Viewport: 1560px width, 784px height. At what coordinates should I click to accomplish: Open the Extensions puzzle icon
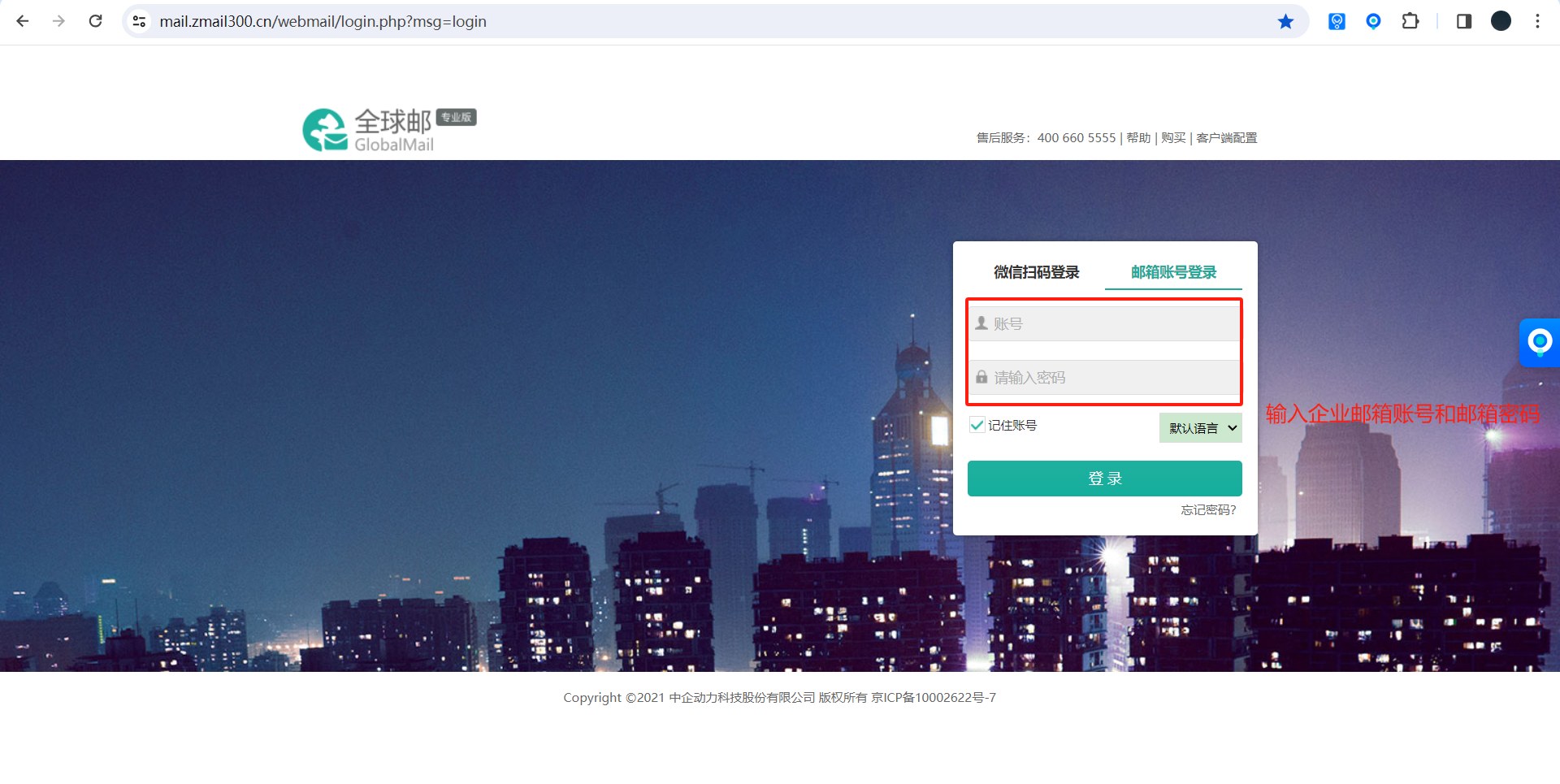1410,21
